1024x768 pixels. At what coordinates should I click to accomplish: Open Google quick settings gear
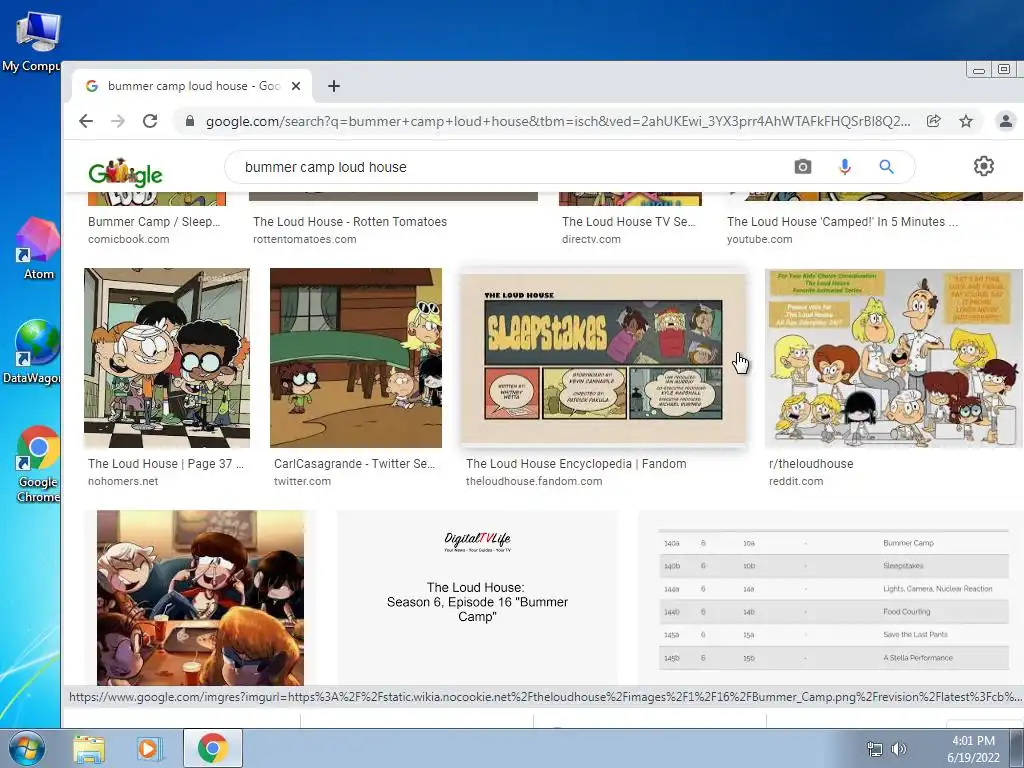click(x=984, y=167)
